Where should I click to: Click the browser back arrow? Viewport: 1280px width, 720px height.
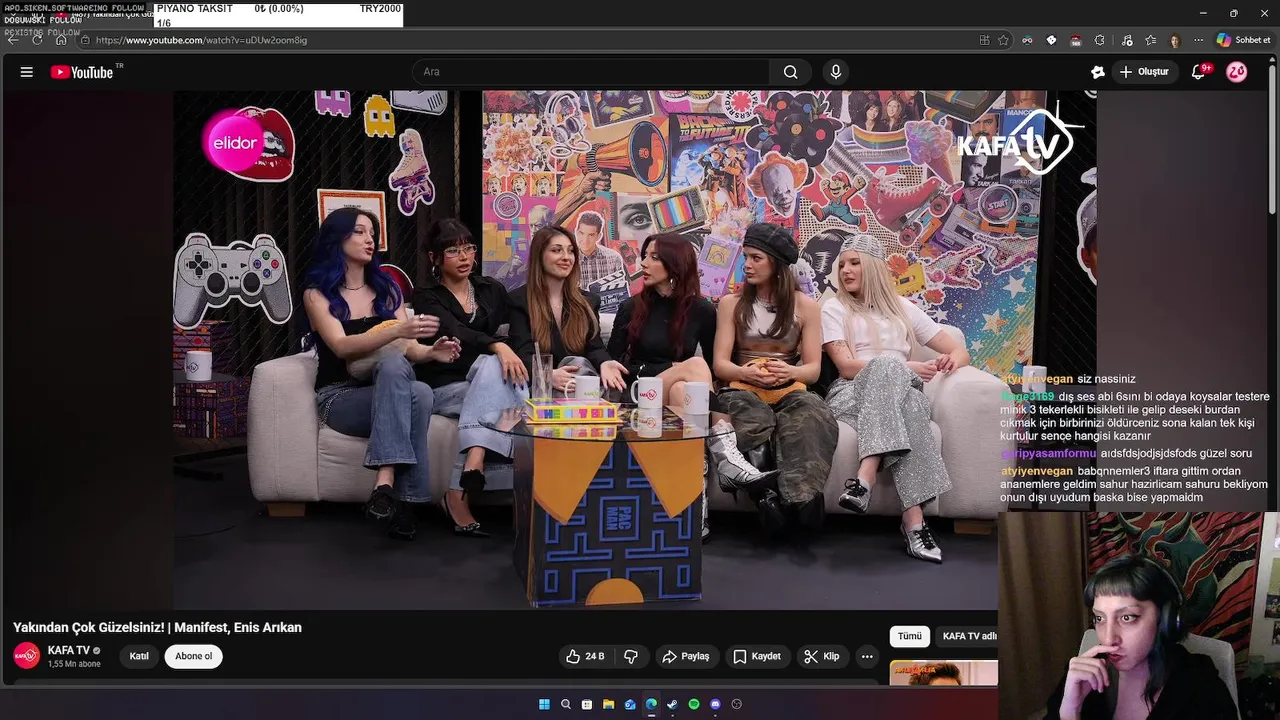pos(13,40)
